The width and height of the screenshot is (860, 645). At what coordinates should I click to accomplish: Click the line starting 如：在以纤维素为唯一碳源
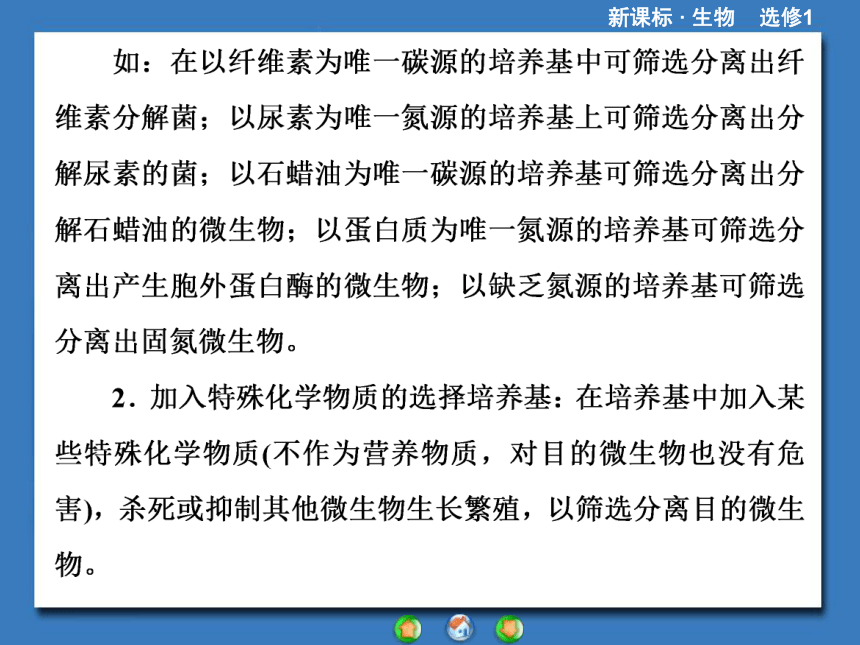tap(459, 62)
